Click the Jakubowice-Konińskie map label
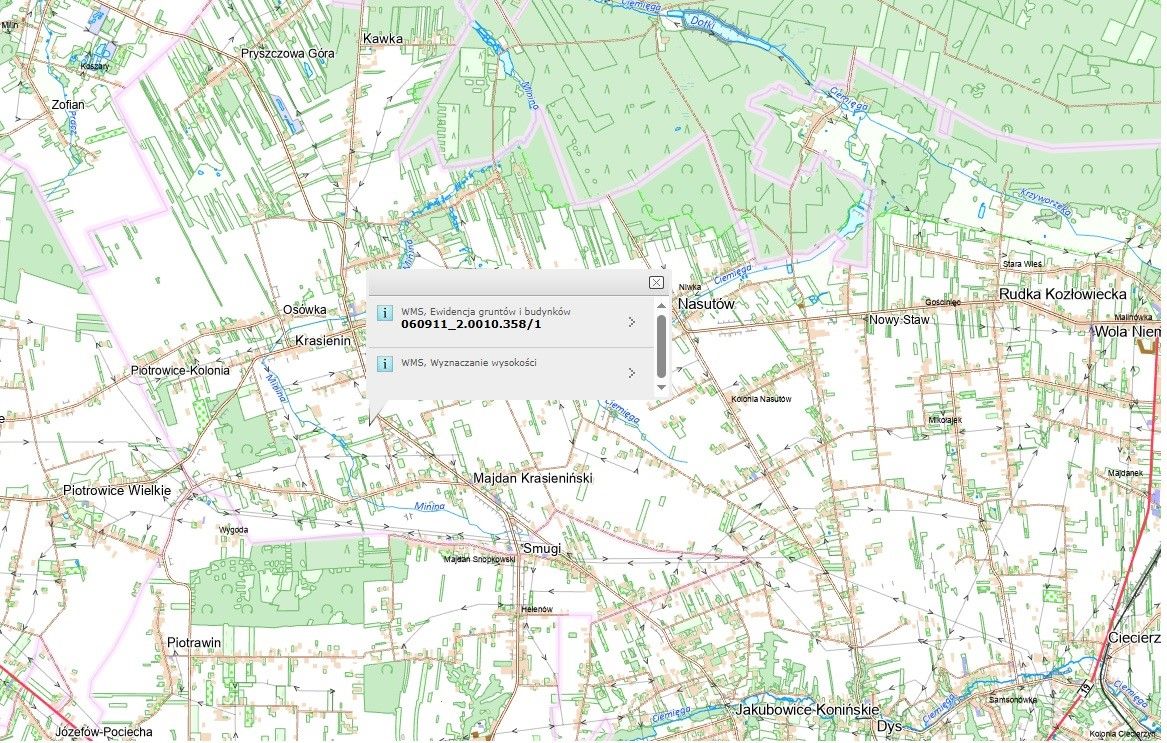The height and width of the screenshot is (743, 1167). [x=808, y=709]
